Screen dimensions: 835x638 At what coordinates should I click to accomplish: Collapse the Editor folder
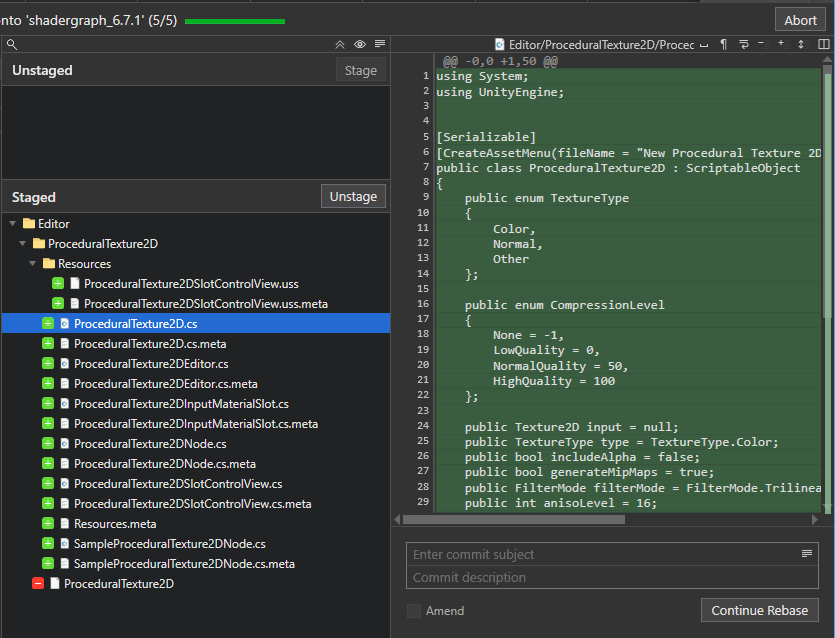point(13,224)
